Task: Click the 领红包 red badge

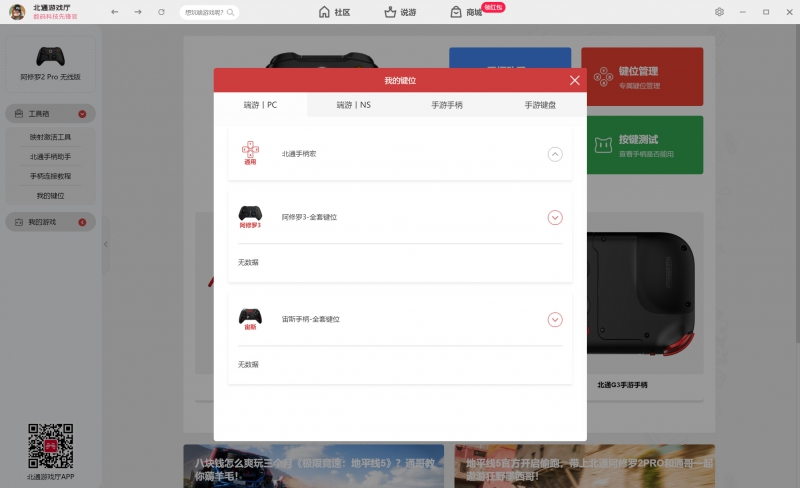Action: coord(493,7)
